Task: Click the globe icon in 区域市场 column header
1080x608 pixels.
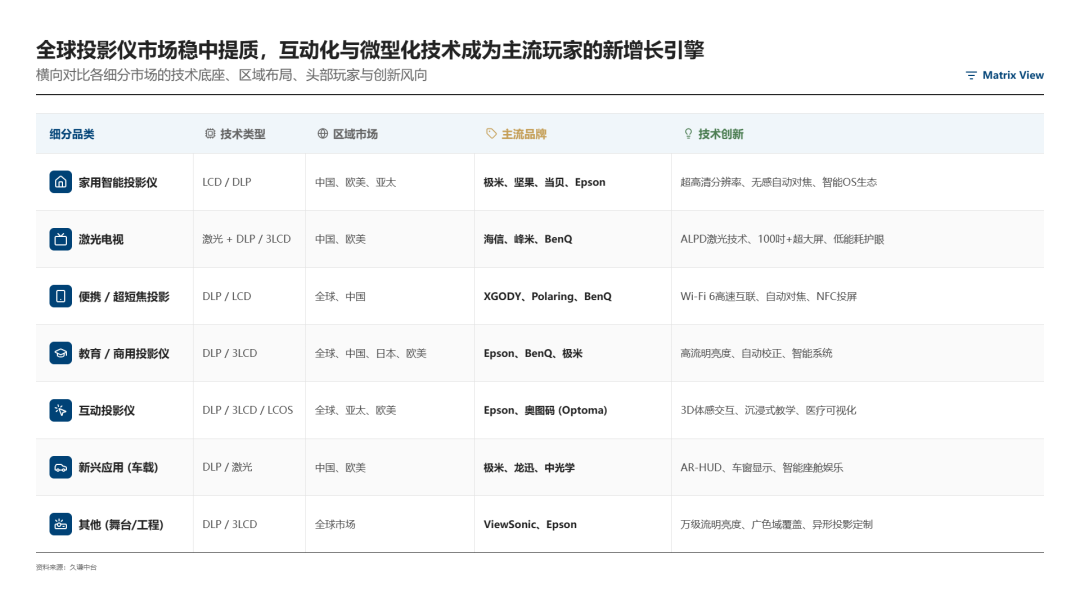Action: click(322, 133)
